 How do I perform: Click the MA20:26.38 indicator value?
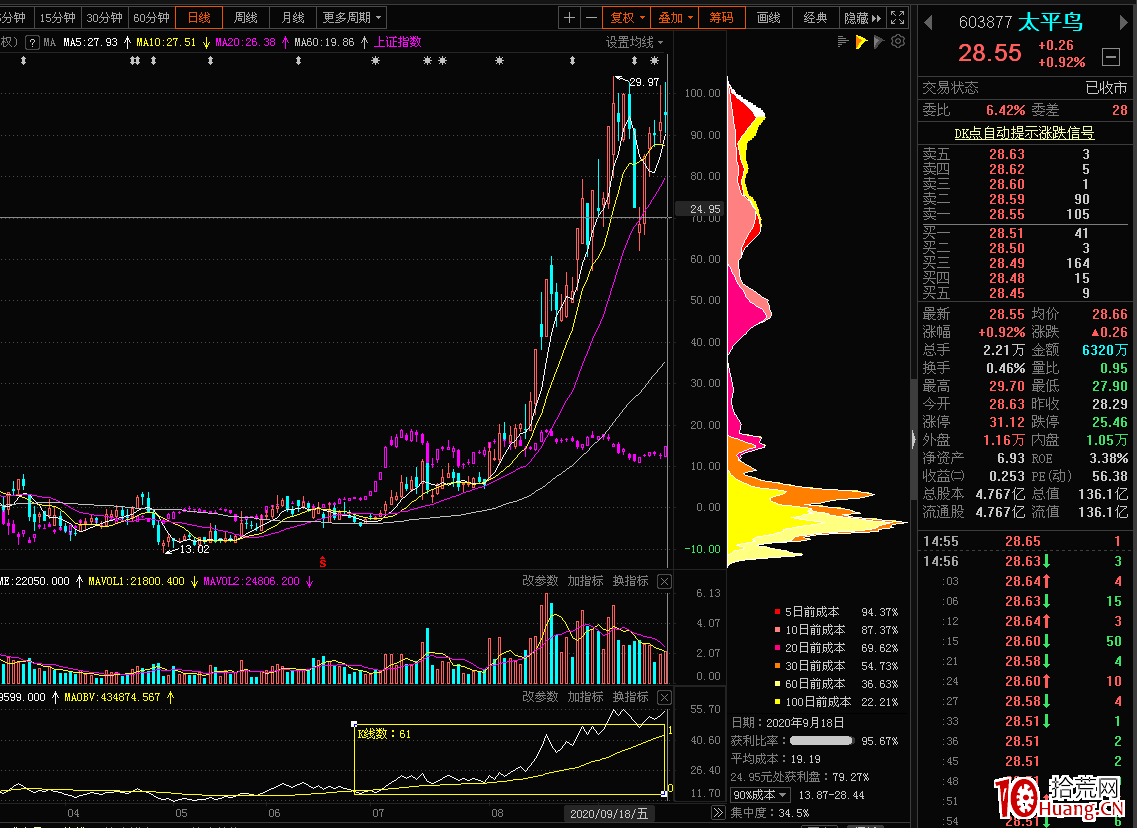(246, 42)
